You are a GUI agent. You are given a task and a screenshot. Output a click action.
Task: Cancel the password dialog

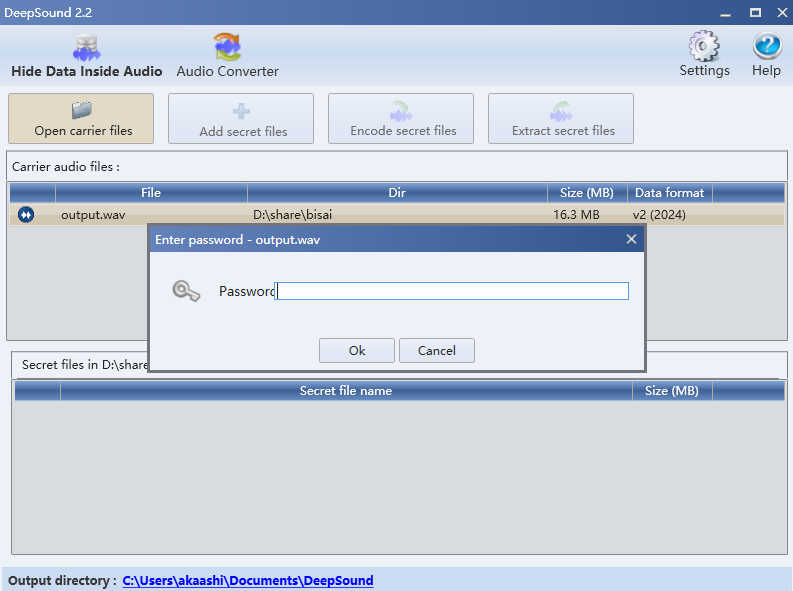pyautogui.click(x=436, y=350)
